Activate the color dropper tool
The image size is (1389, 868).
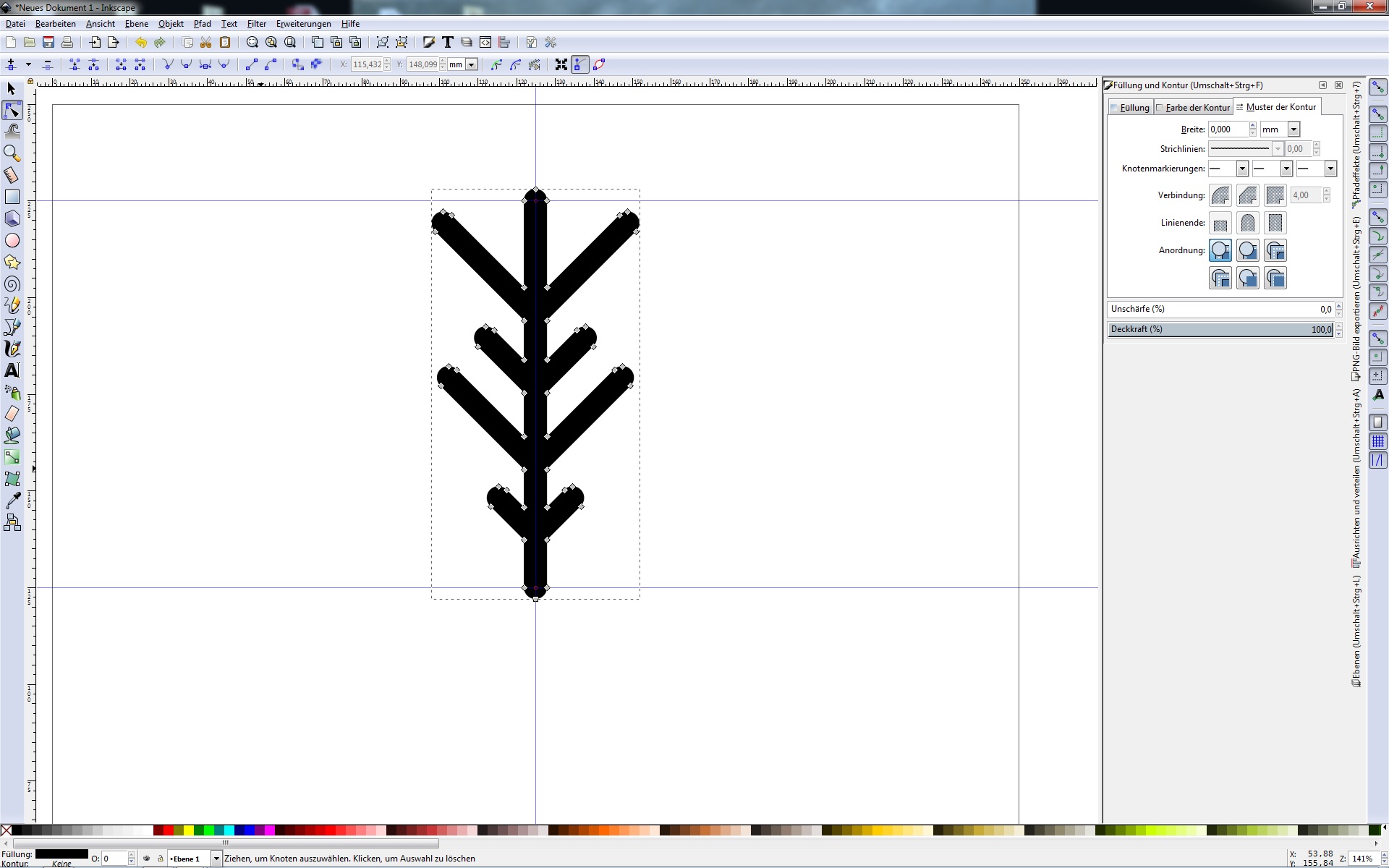(x=12, y=501)
